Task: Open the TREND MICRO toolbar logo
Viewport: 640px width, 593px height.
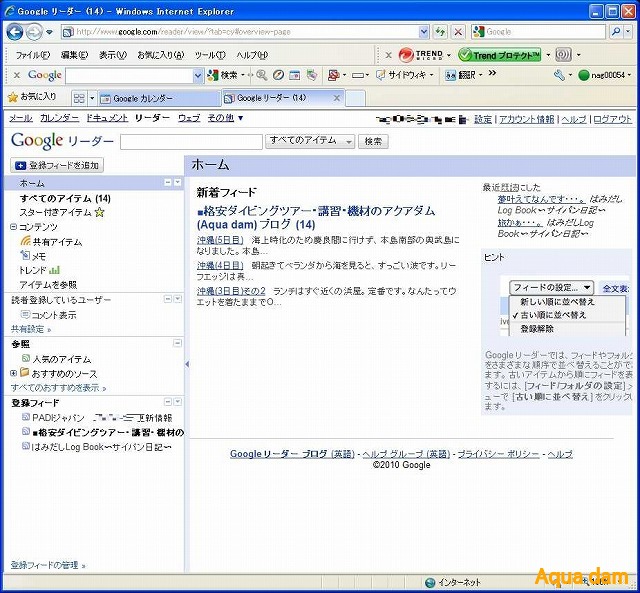Action: tap(421, 55)
